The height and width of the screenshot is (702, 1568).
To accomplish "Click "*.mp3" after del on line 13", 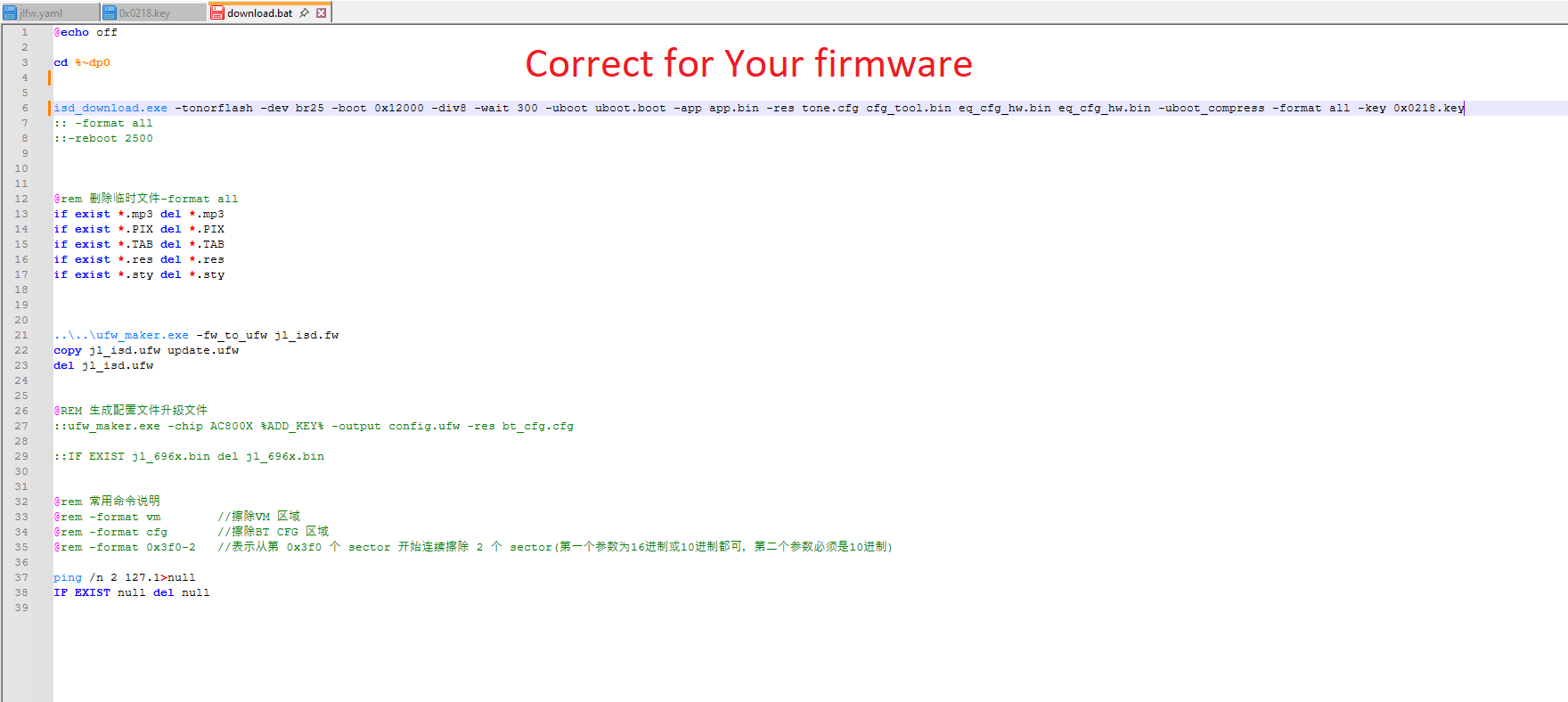I will pyautogui.click(x=207, y=214).
